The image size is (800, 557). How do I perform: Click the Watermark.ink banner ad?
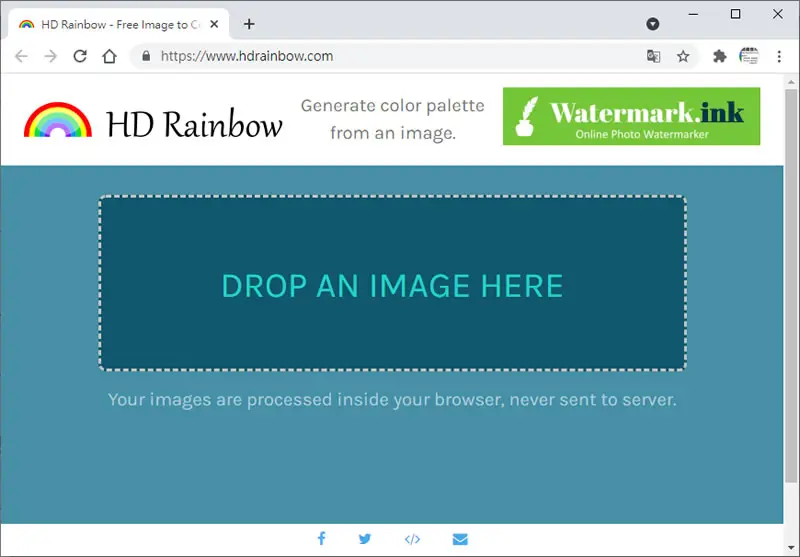coord(631,116)
